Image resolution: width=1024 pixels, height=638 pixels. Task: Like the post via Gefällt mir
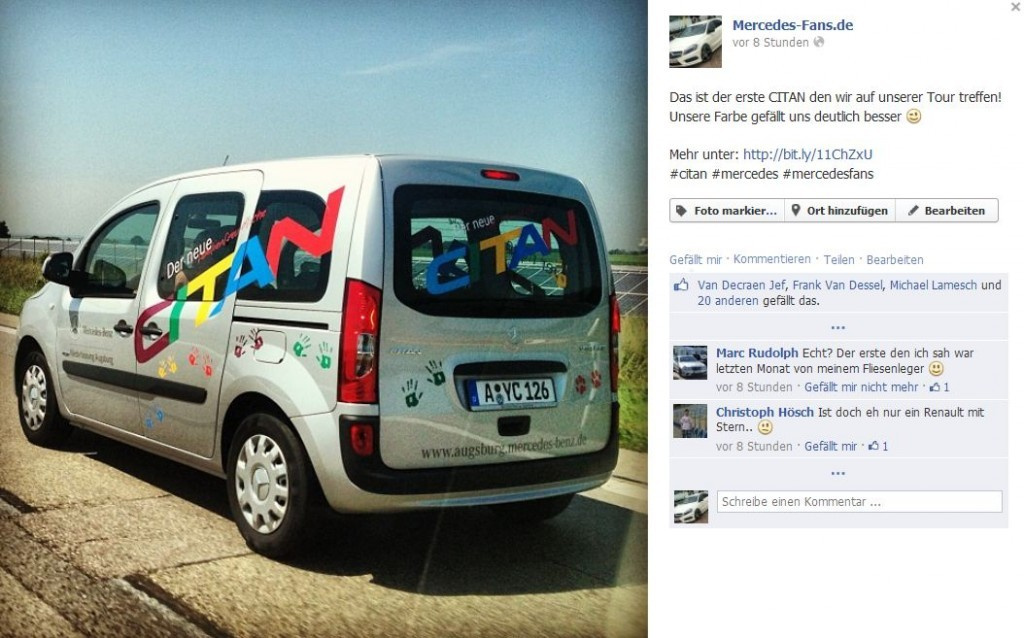(696, 260)
